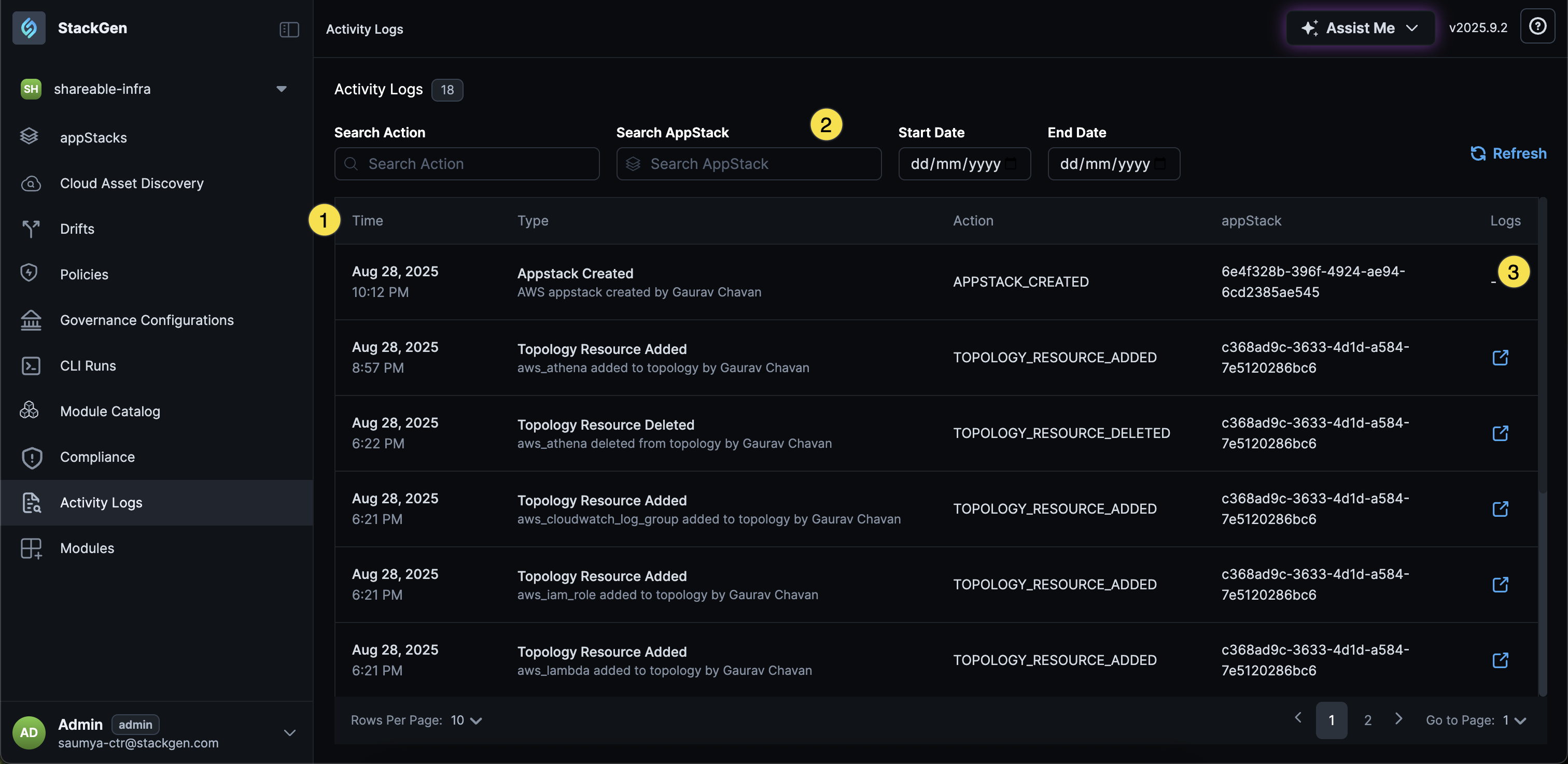Expand the Admin user menu chevron
Viewport: 1568px width, 764px height.
tap(290, 732)
